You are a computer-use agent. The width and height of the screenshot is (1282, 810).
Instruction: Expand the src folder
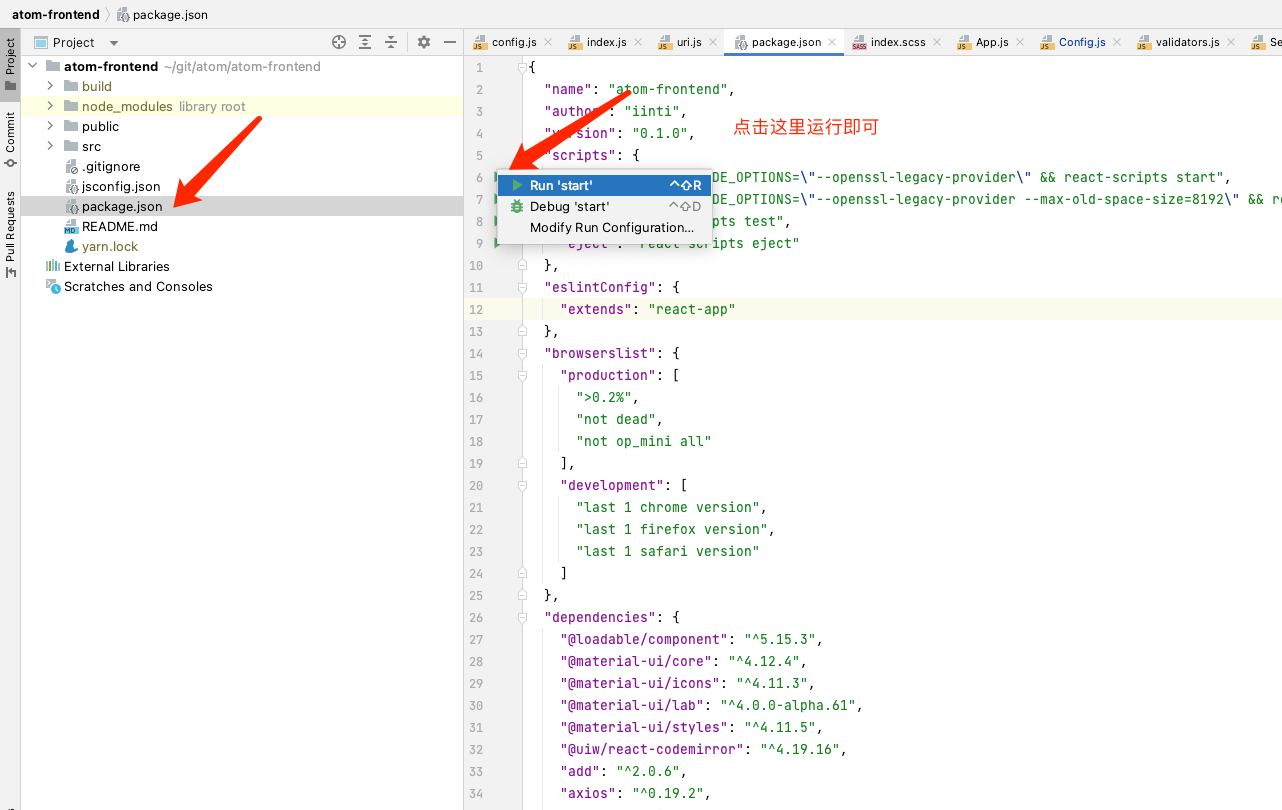tap(50, 146)
